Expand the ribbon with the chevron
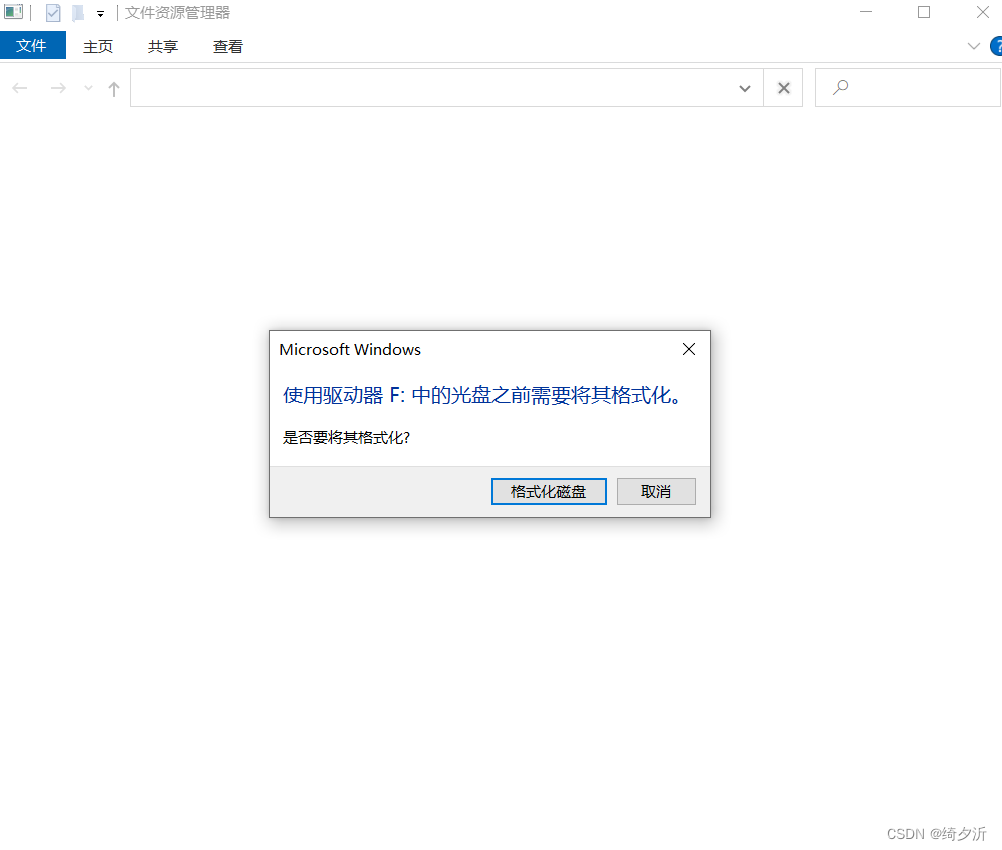The width and height of the screenshot is (1002, 850). [973, 46]
